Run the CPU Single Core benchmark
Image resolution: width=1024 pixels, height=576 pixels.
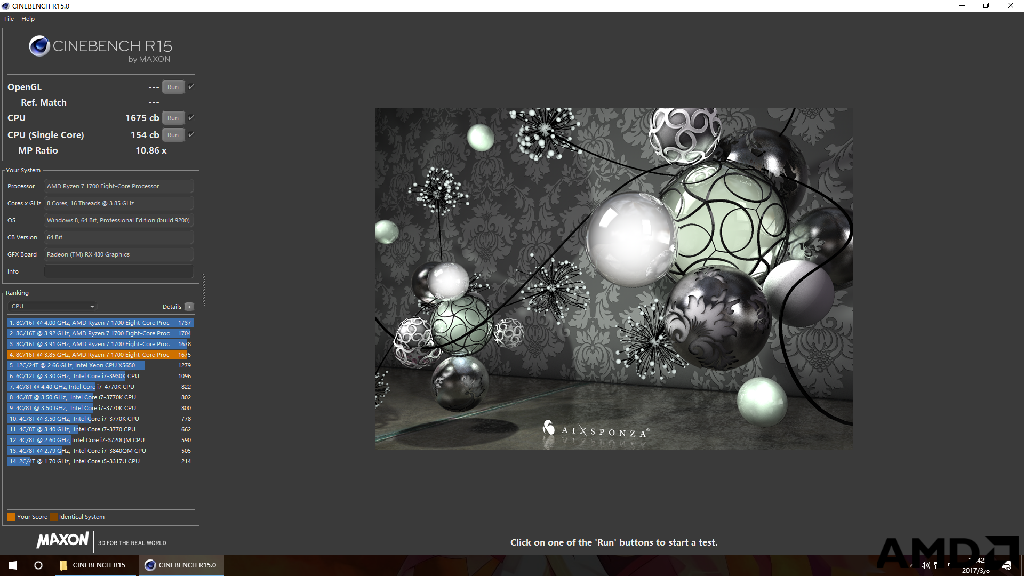173,135
